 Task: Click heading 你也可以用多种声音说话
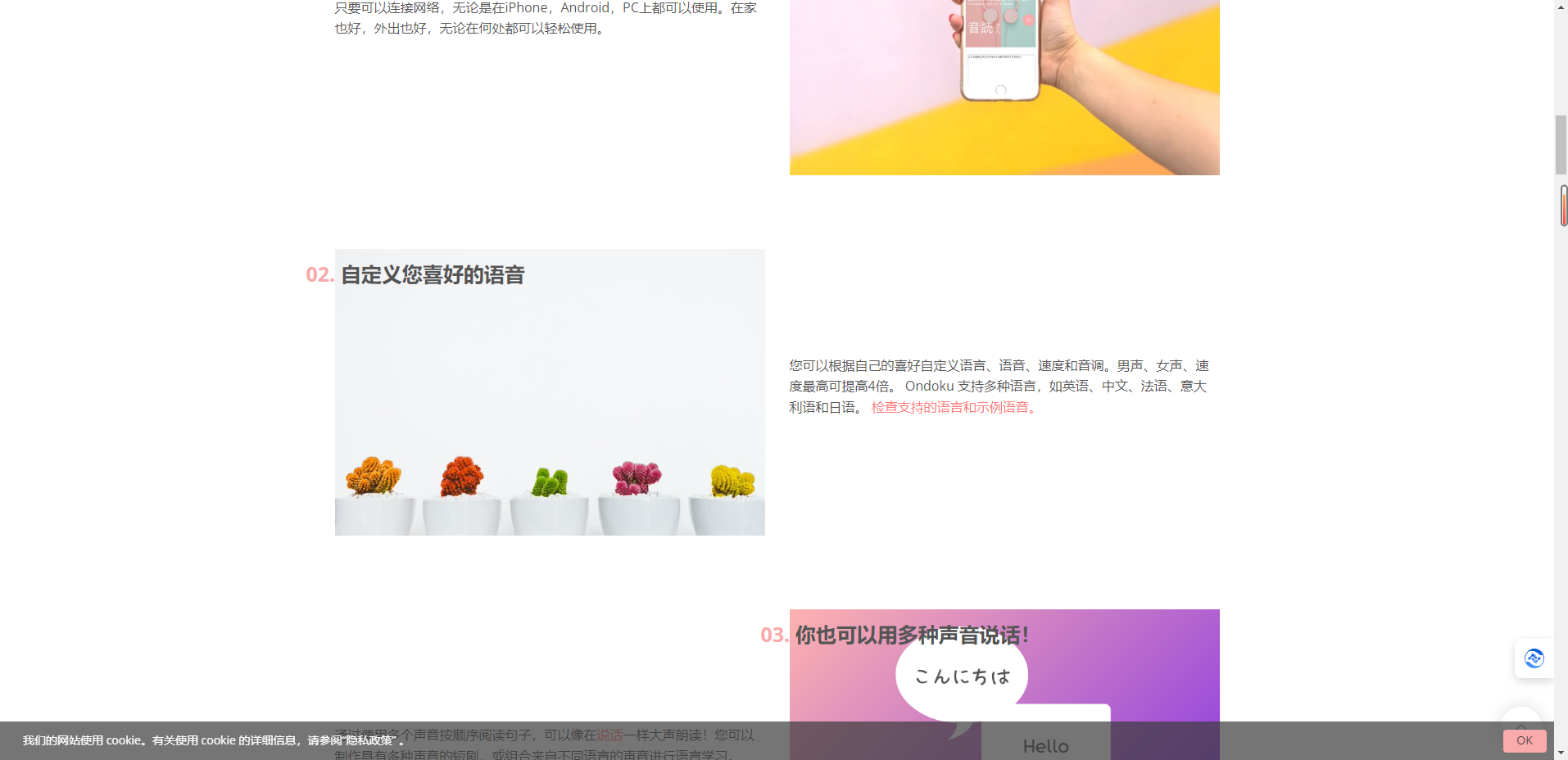pos(910,634)
